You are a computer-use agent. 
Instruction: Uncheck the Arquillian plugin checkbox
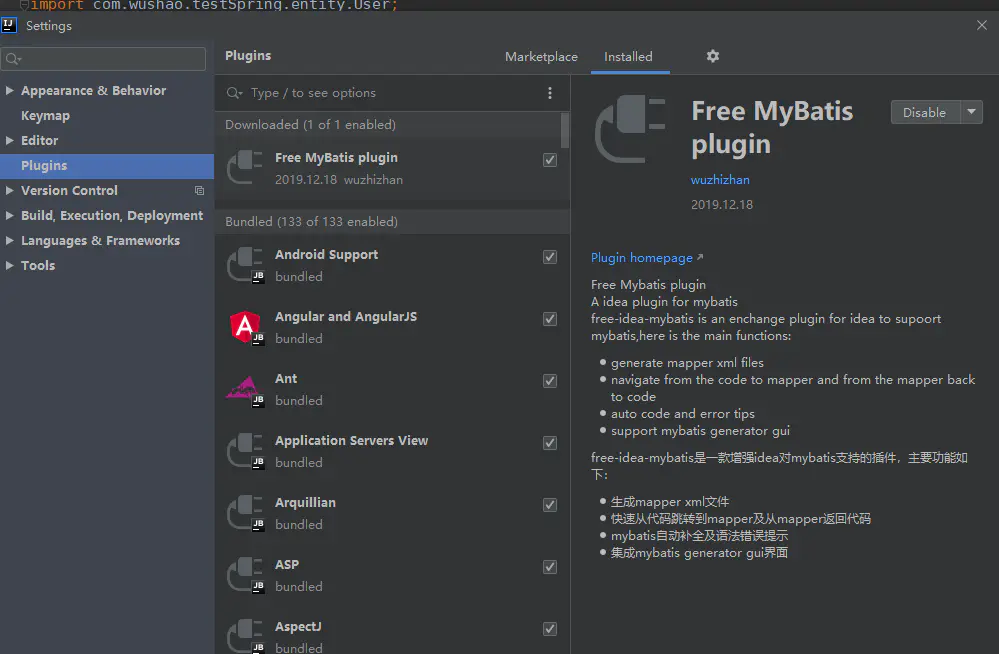pos(550,505)
